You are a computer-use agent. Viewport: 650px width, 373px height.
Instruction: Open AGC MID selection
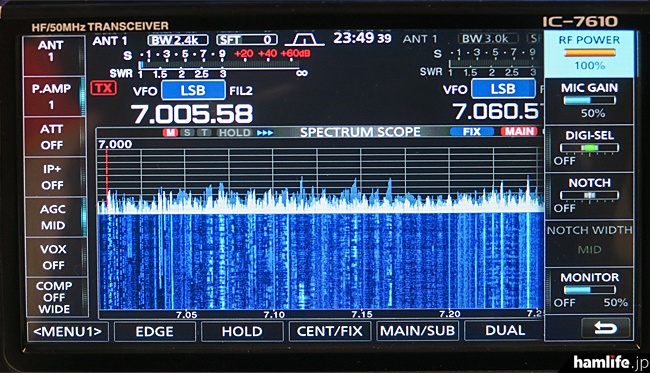(53, 217)
